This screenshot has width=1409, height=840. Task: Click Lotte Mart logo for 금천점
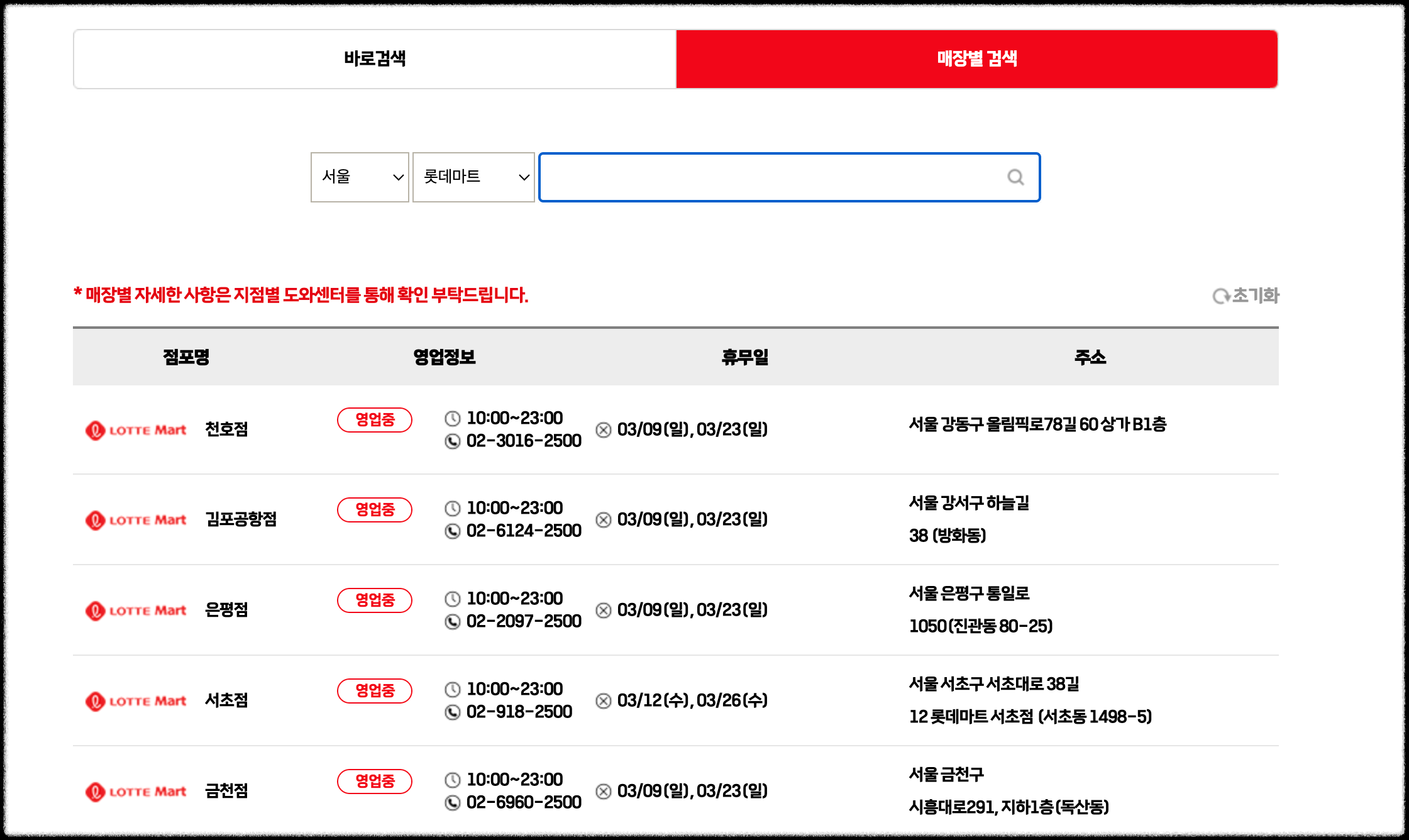coord(136,792)
